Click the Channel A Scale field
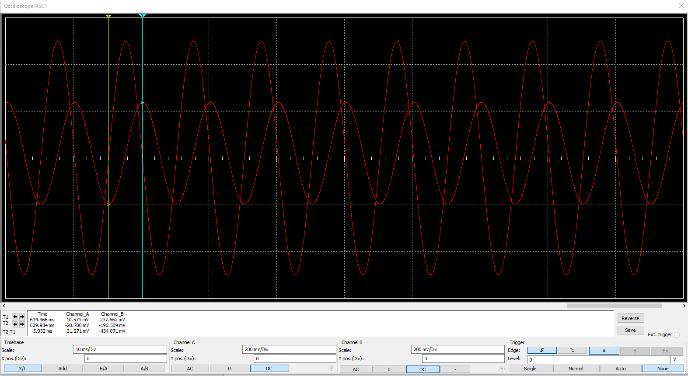688x376 pixels. click(x=289, y=350)
